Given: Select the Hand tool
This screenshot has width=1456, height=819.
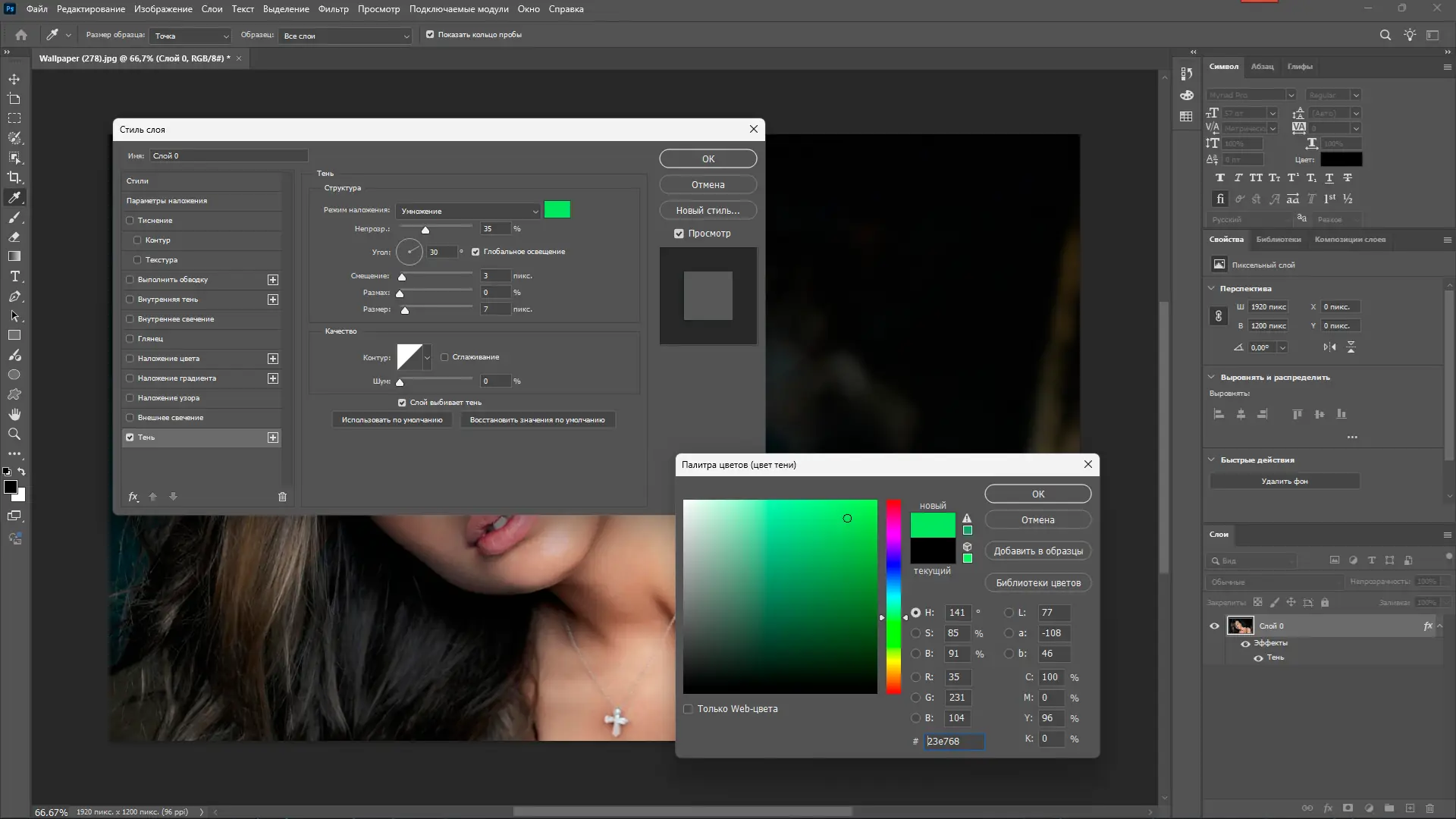Looking at the screenshot, I should [x=14, y=414].
